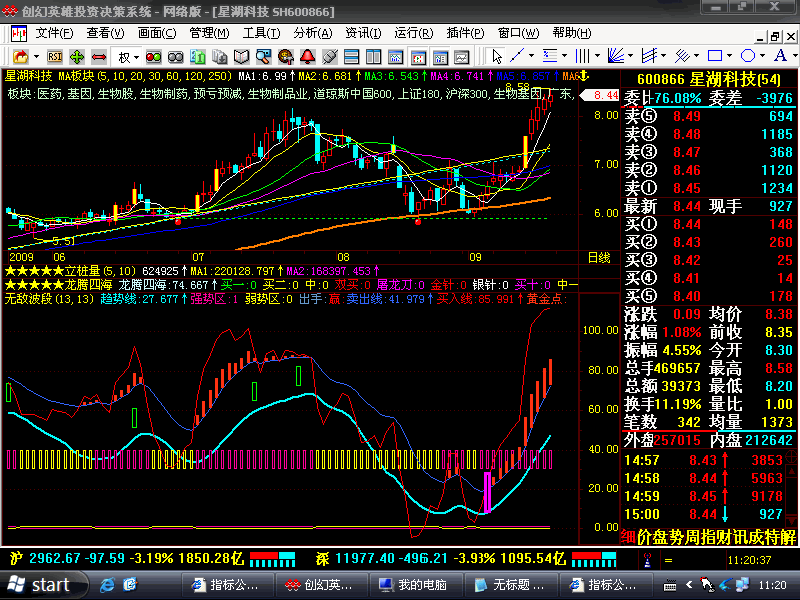This screenshot has height=600, width=800.
Task: Expand the trend line tool dropdown arrow
Action: 532,55
